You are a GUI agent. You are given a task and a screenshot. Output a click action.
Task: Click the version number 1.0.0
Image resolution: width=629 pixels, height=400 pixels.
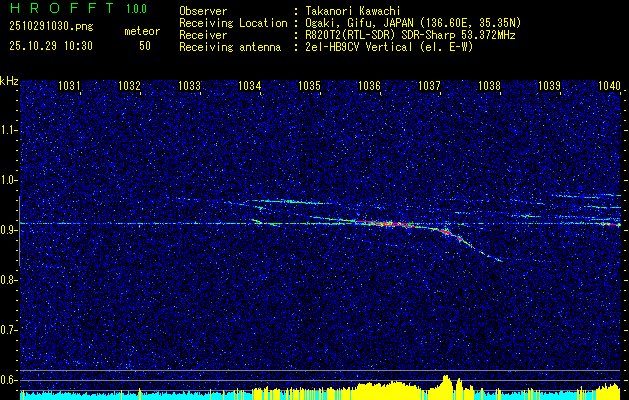pos(136,9)
